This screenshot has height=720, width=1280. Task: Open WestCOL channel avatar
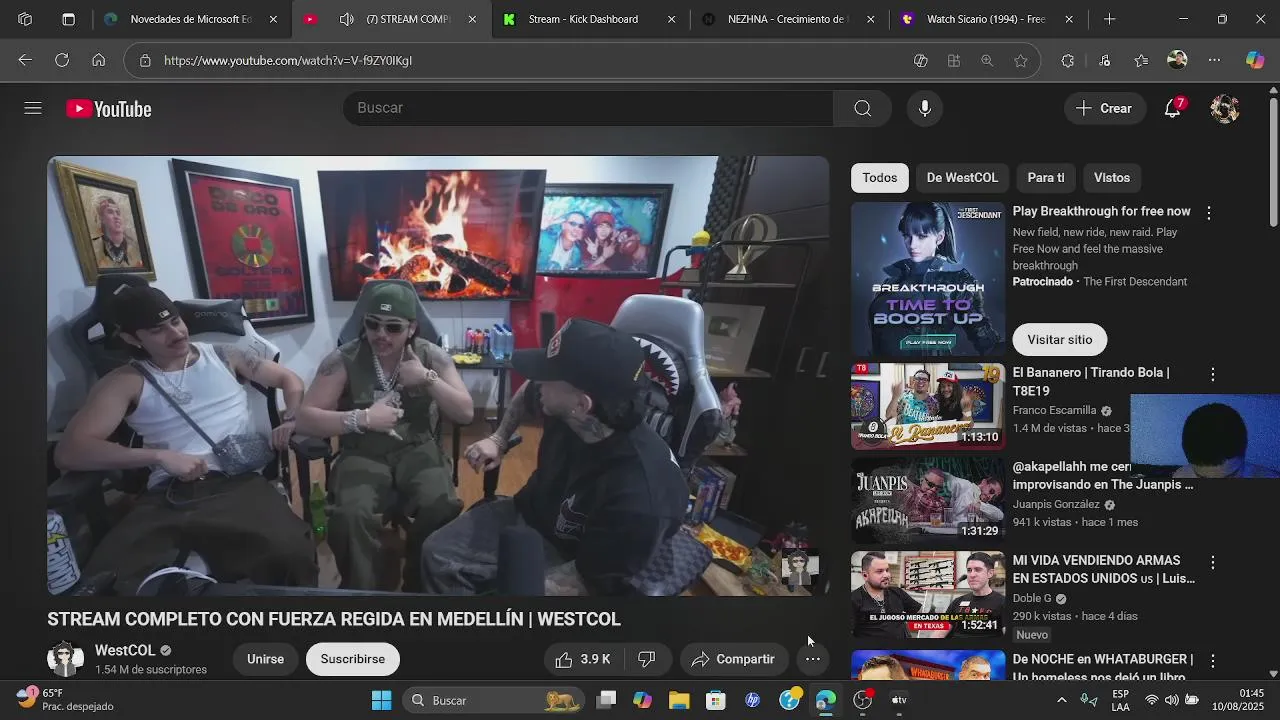[65, 659]
